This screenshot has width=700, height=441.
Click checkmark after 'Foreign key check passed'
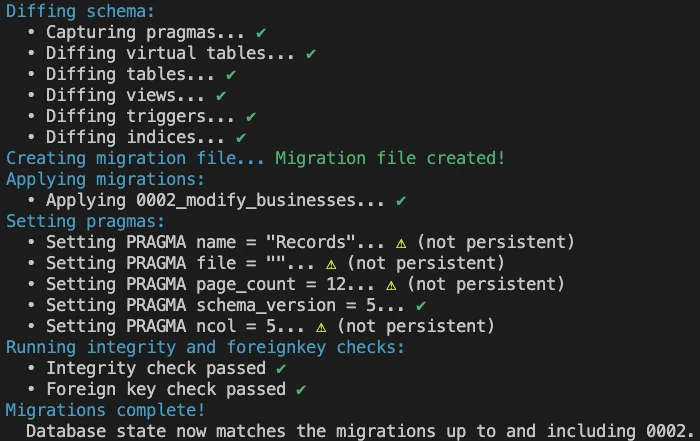[301, 389]
